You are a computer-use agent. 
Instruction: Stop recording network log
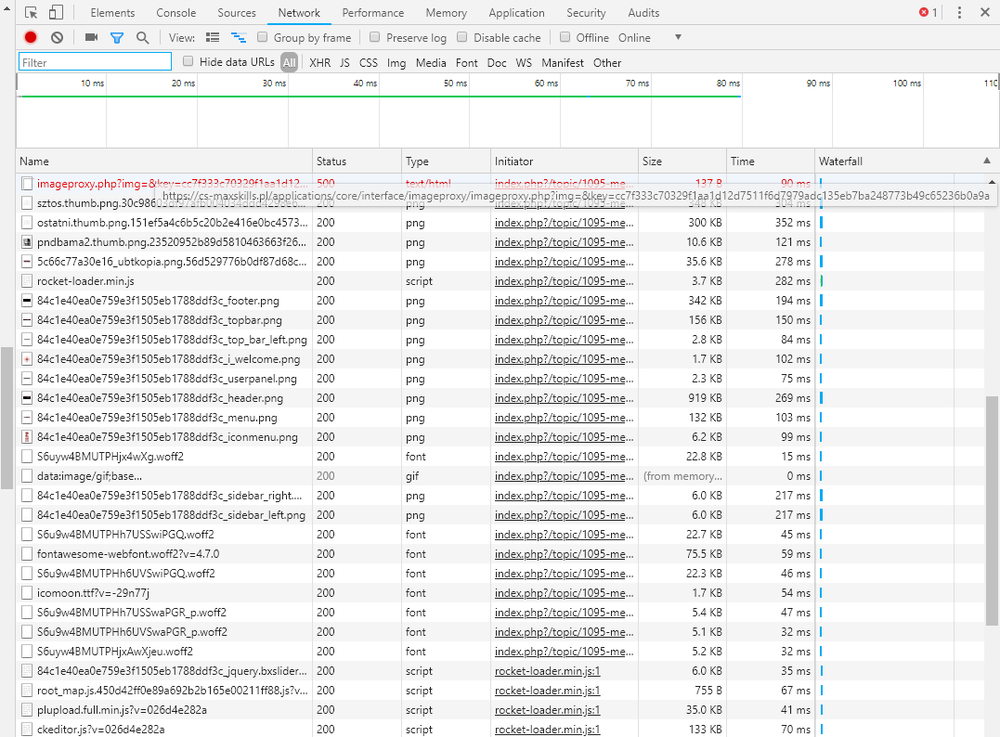29,36
